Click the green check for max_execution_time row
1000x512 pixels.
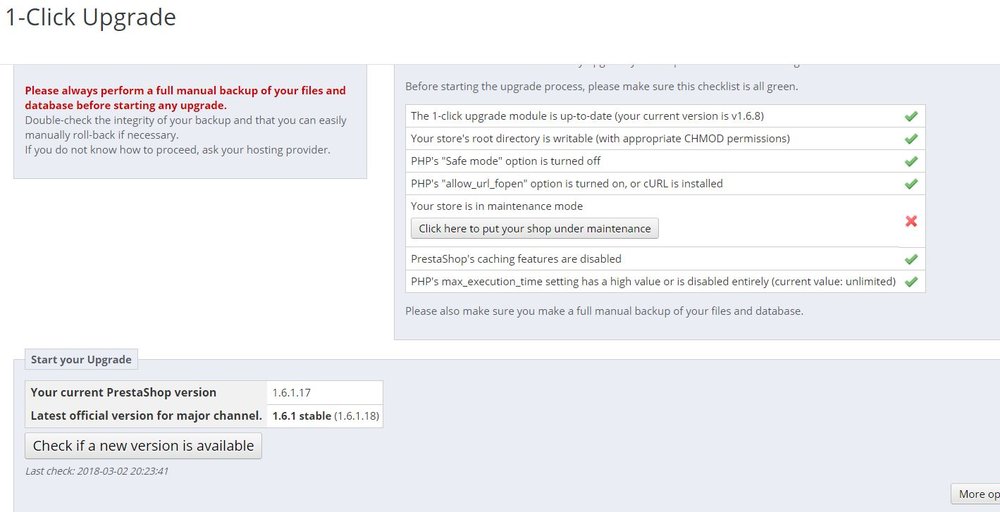pyautogui.click(x=911, y=281)
